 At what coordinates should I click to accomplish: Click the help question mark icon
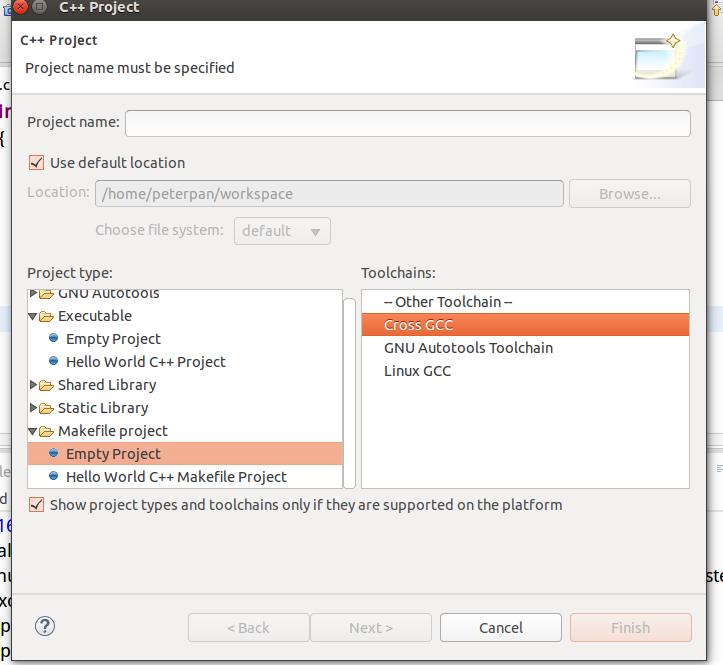45,626
